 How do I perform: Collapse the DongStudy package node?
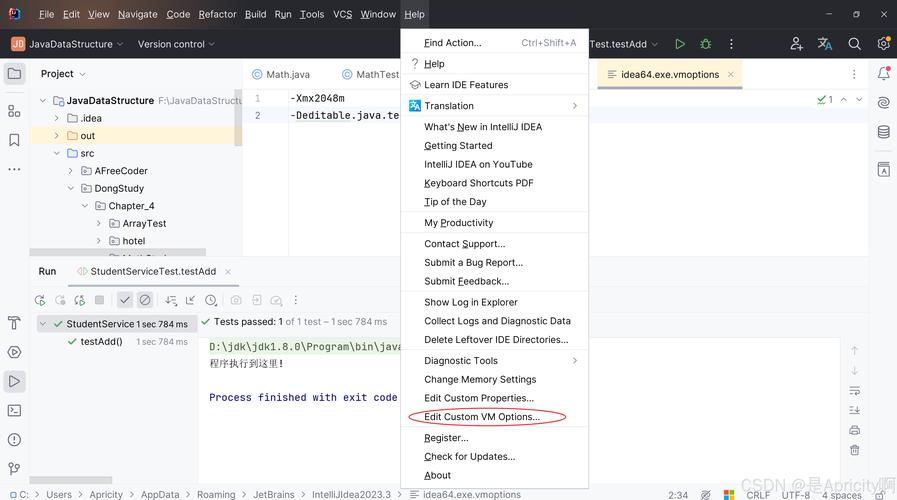click(x=72, y=188)
